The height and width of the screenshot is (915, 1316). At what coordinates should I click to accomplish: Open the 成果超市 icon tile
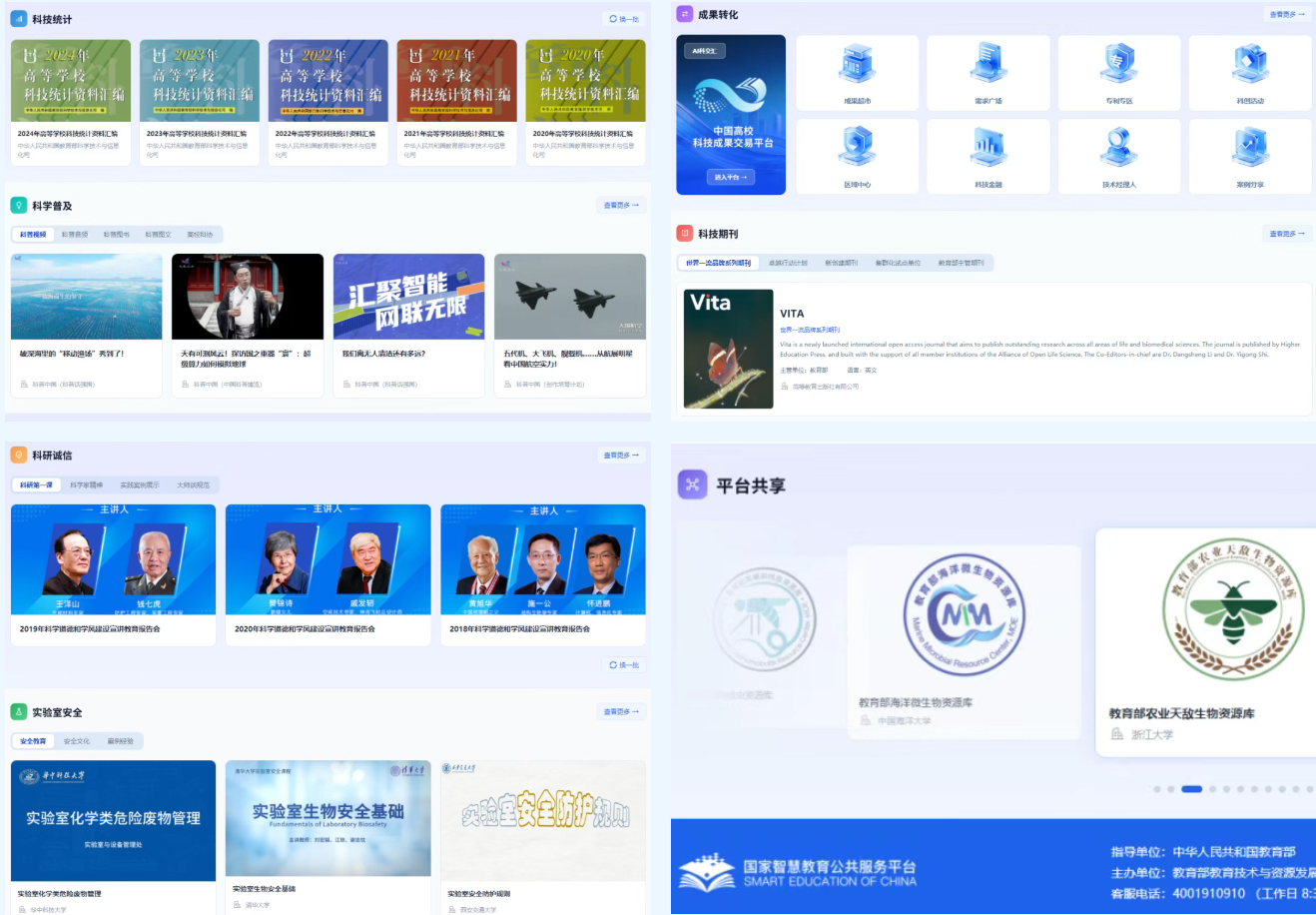[857, 71]
